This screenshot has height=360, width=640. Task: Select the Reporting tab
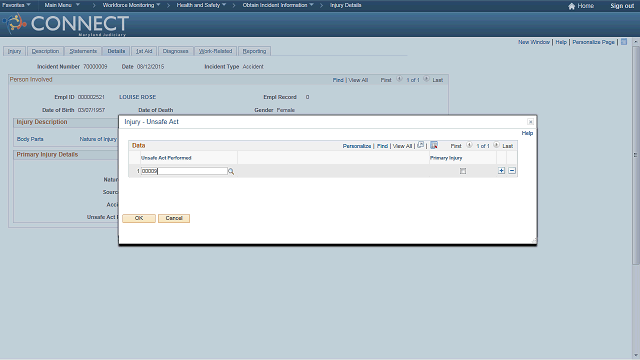pyautogui.click(x=254, y=51)
